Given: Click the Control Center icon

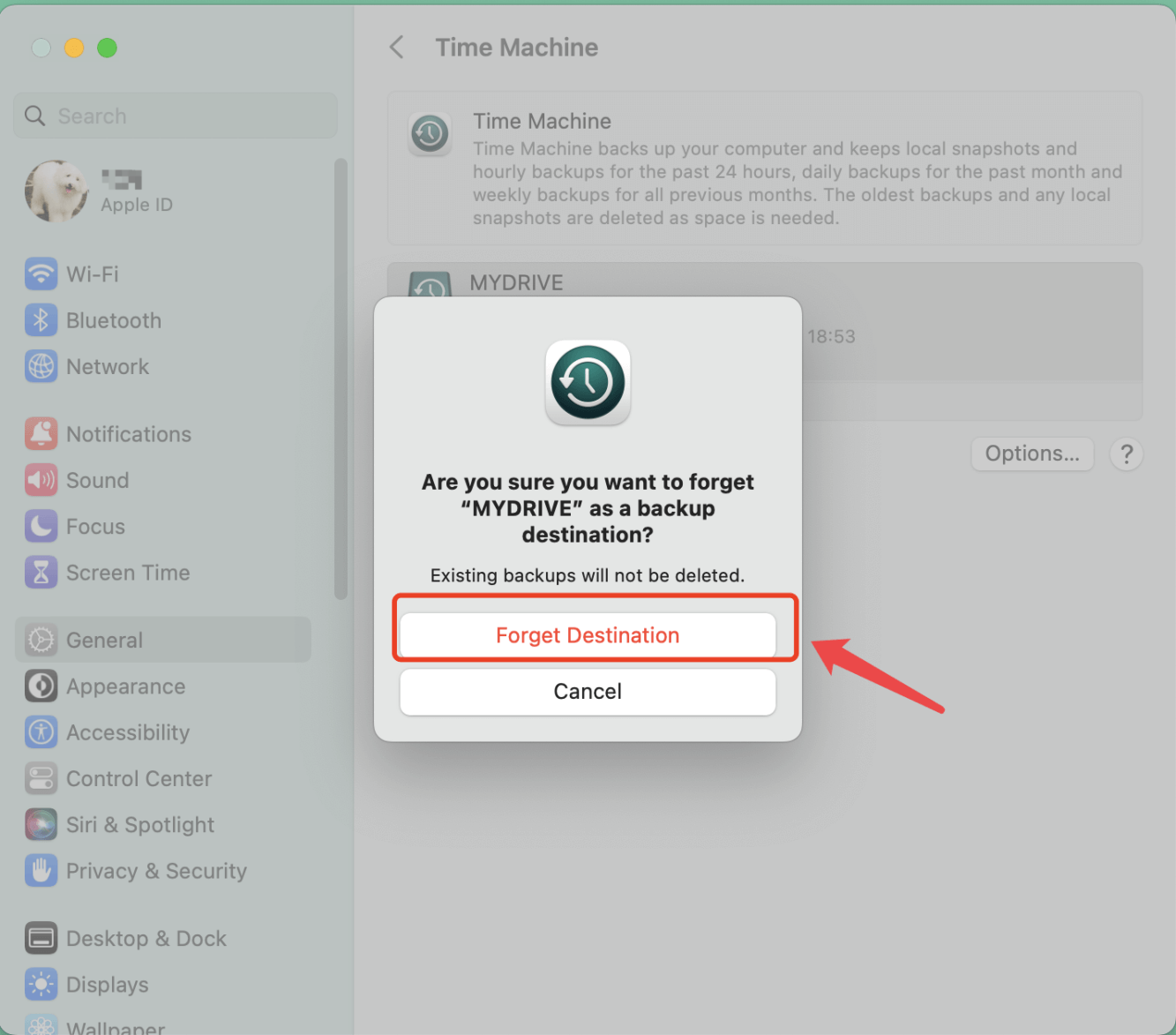Looking at the screenshot, I should [x=41, y=778].
